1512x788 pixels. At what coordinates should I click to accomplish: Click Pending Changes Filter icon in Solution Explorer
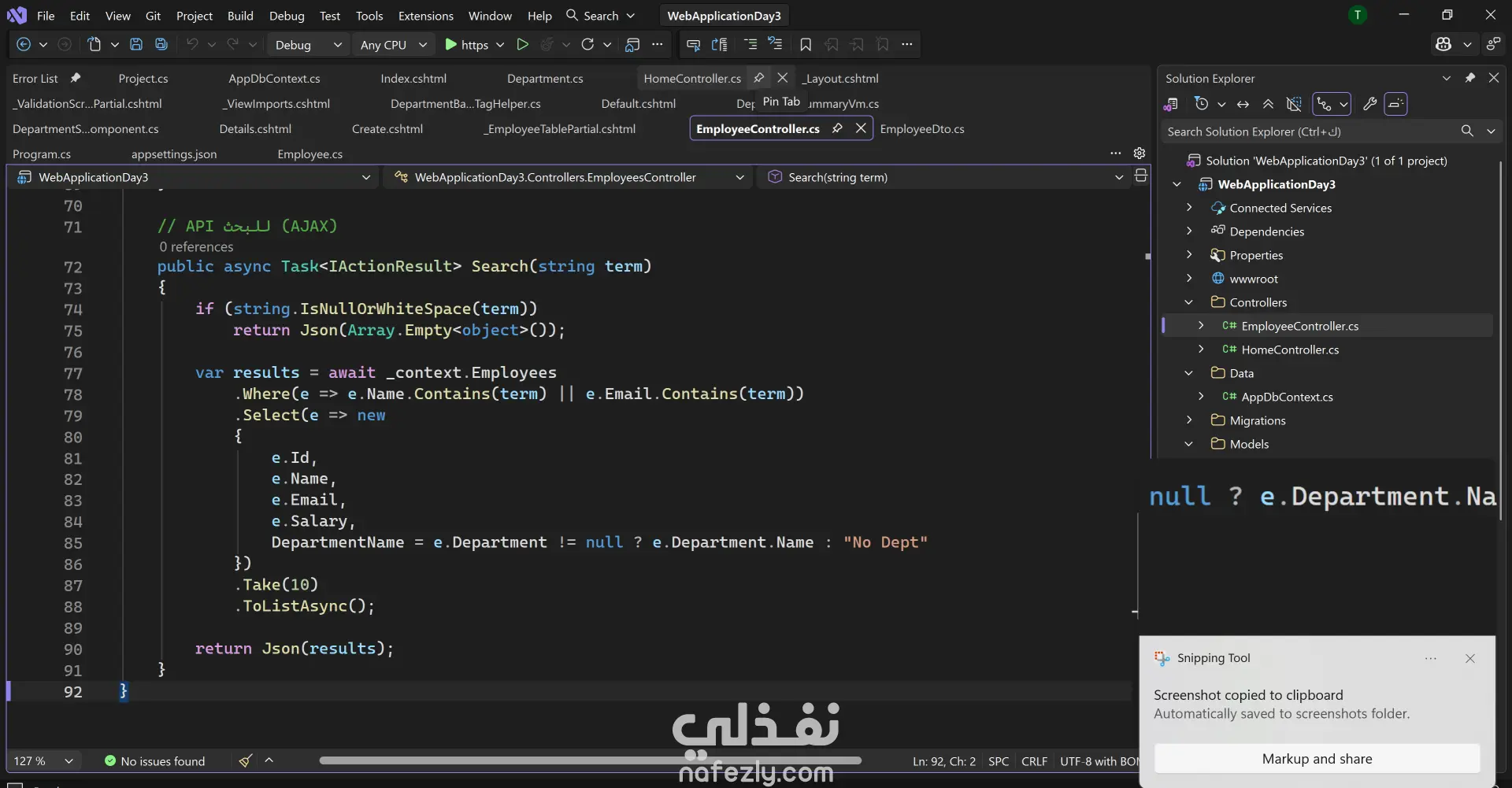[x=1202, y=104]
